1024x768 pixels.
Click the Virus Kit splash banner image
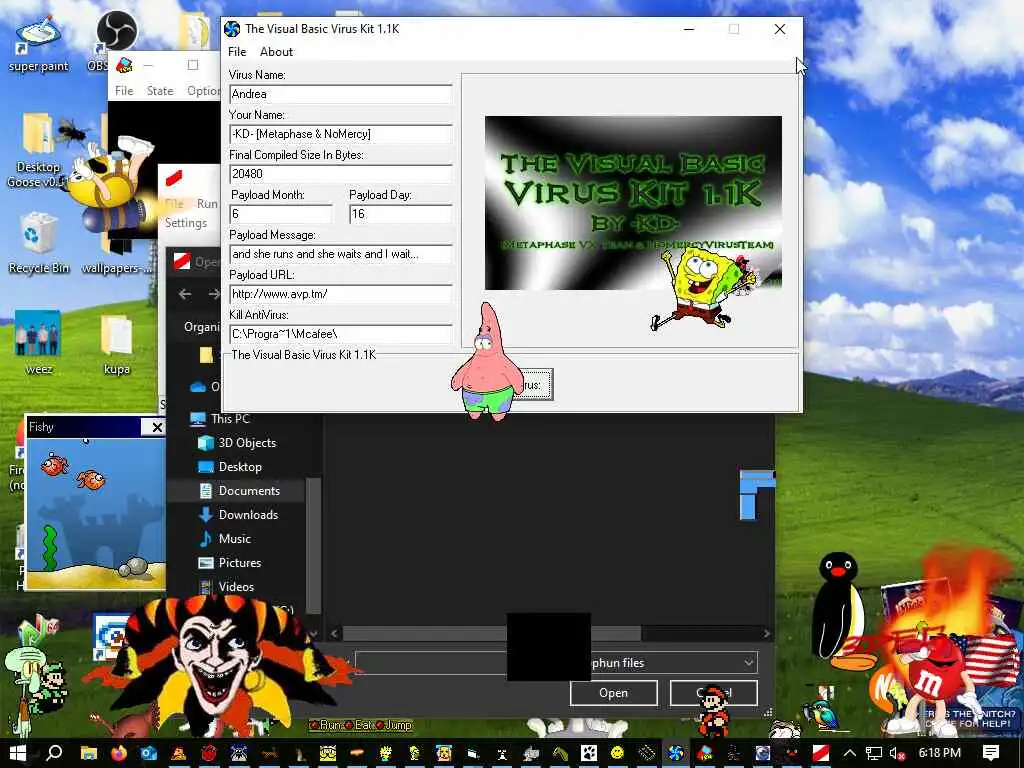click(x=633, y=202)
